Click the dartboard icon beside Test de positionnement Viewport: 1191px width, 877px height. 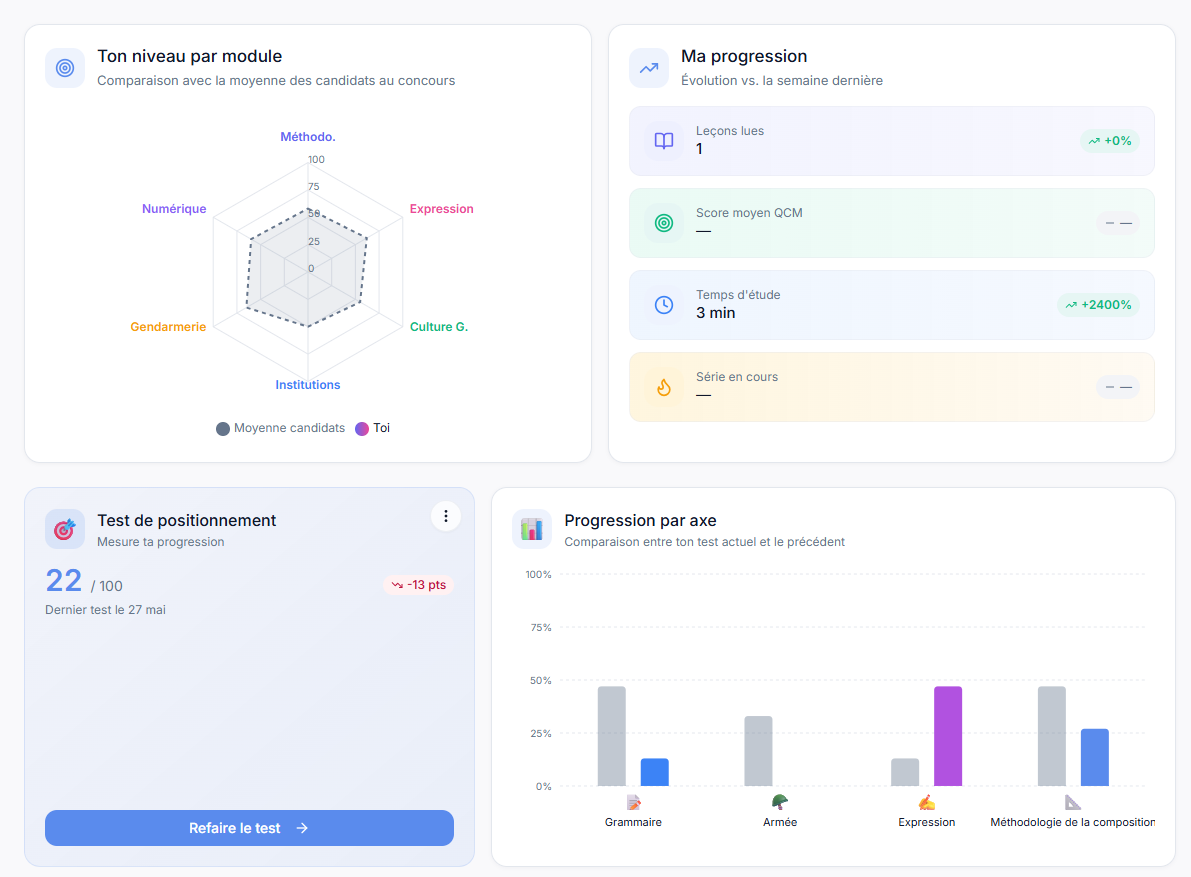coord(65,528)
